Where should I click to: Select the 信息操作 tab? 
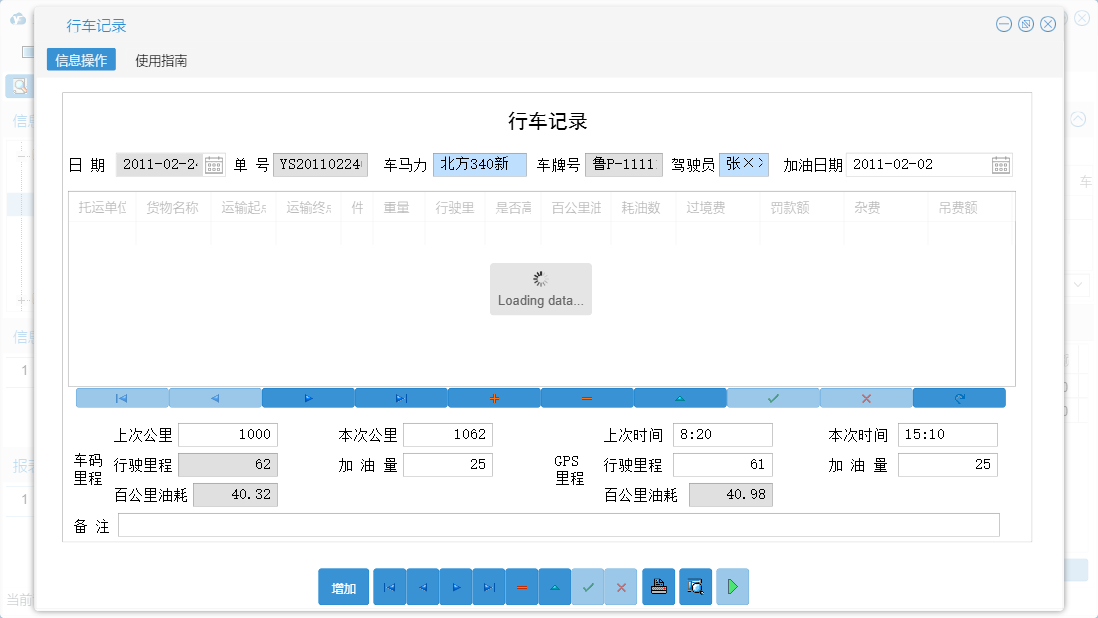click(x=80, y=60)
